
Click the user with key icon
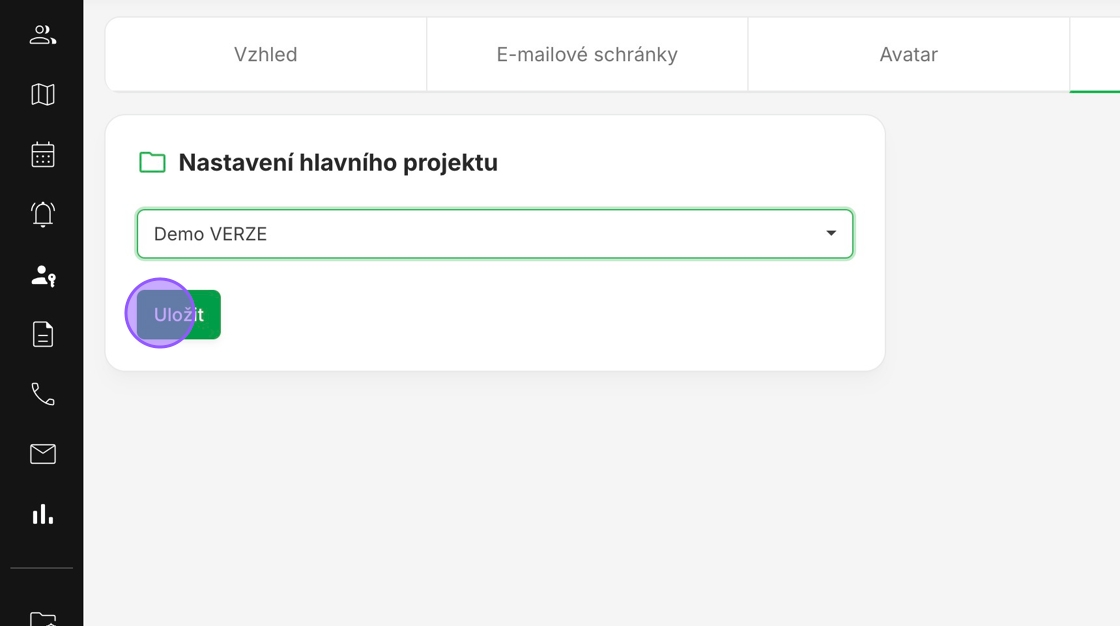tap(42, 275)
